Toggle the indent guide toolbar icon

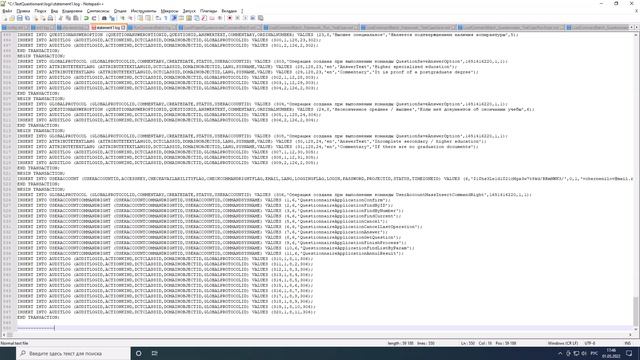click(x=173, y=18)
